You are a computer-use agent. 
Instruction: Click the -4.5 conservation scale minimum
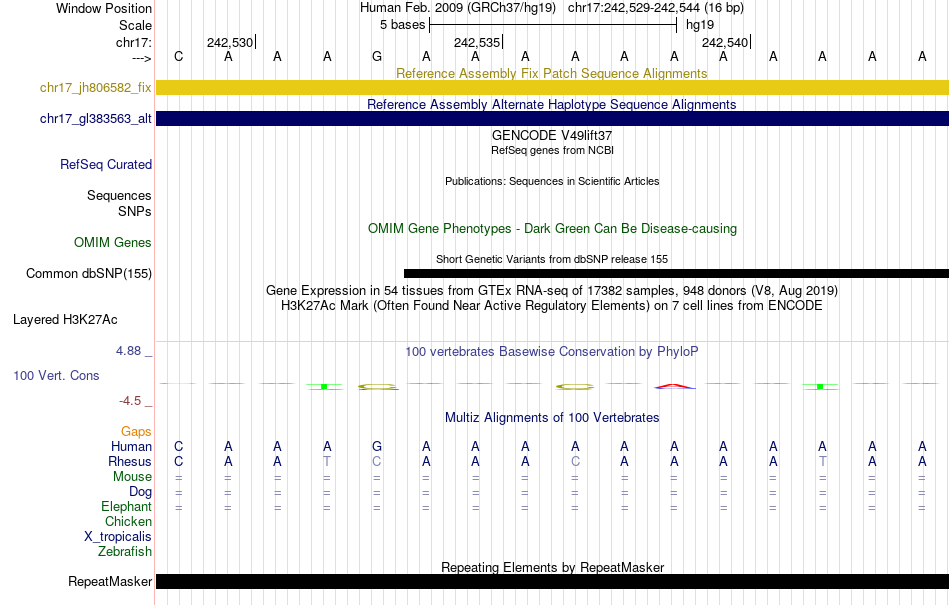pyautogui.click(x=130, y=401)
